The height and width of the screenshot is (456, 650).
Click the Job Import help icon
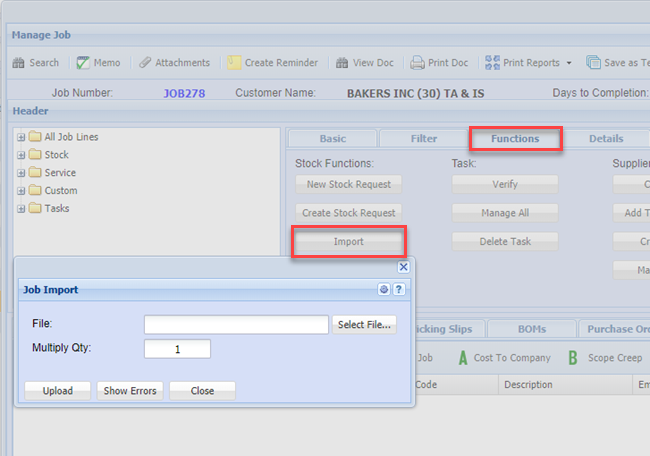click(399, 290)
